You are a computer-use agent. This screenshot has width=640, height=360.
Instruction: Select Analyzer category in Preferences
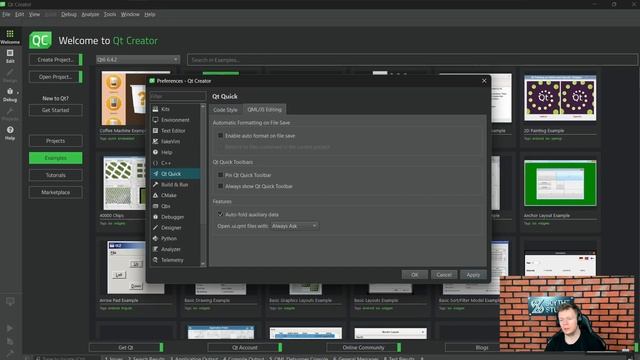click(175, 249)
